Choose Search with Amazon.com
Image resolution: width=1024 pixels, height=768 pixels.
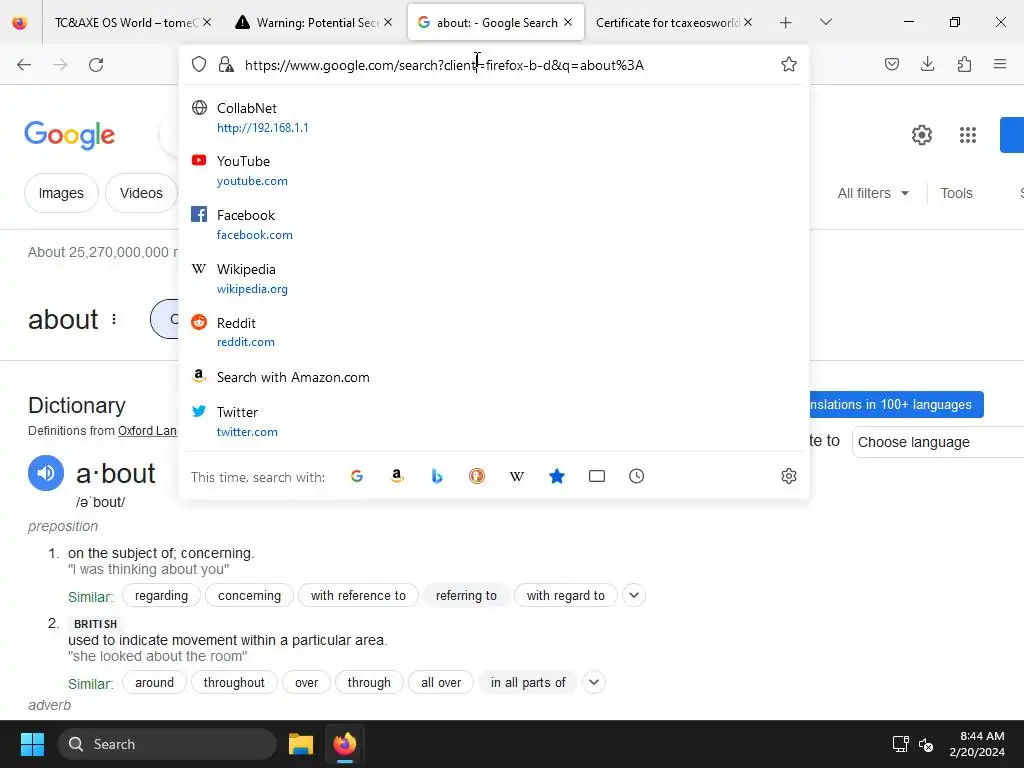click(x=494, y=377)
